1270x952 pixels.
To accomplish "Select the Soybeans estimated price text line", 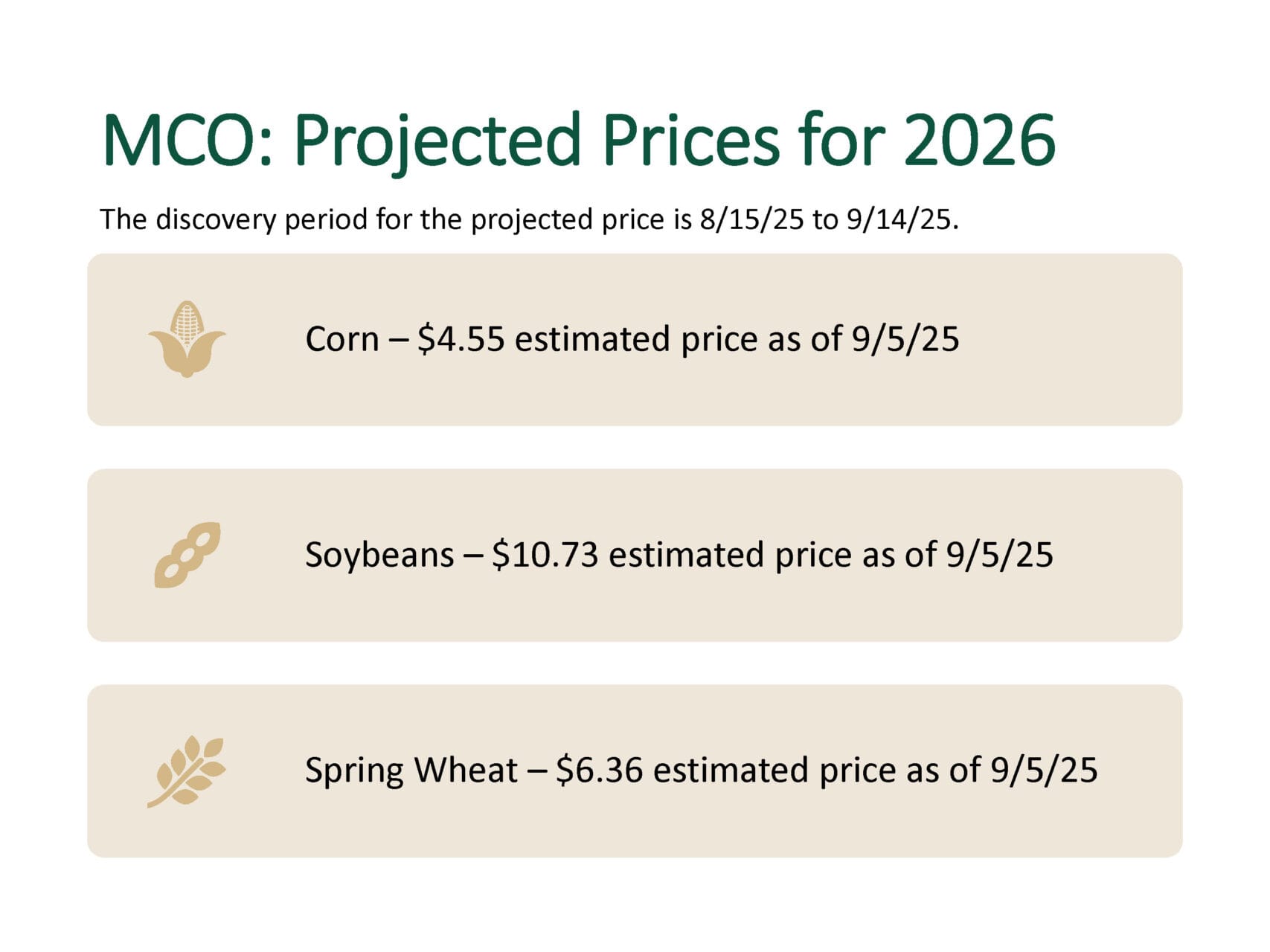I will (x=679, y=555).
